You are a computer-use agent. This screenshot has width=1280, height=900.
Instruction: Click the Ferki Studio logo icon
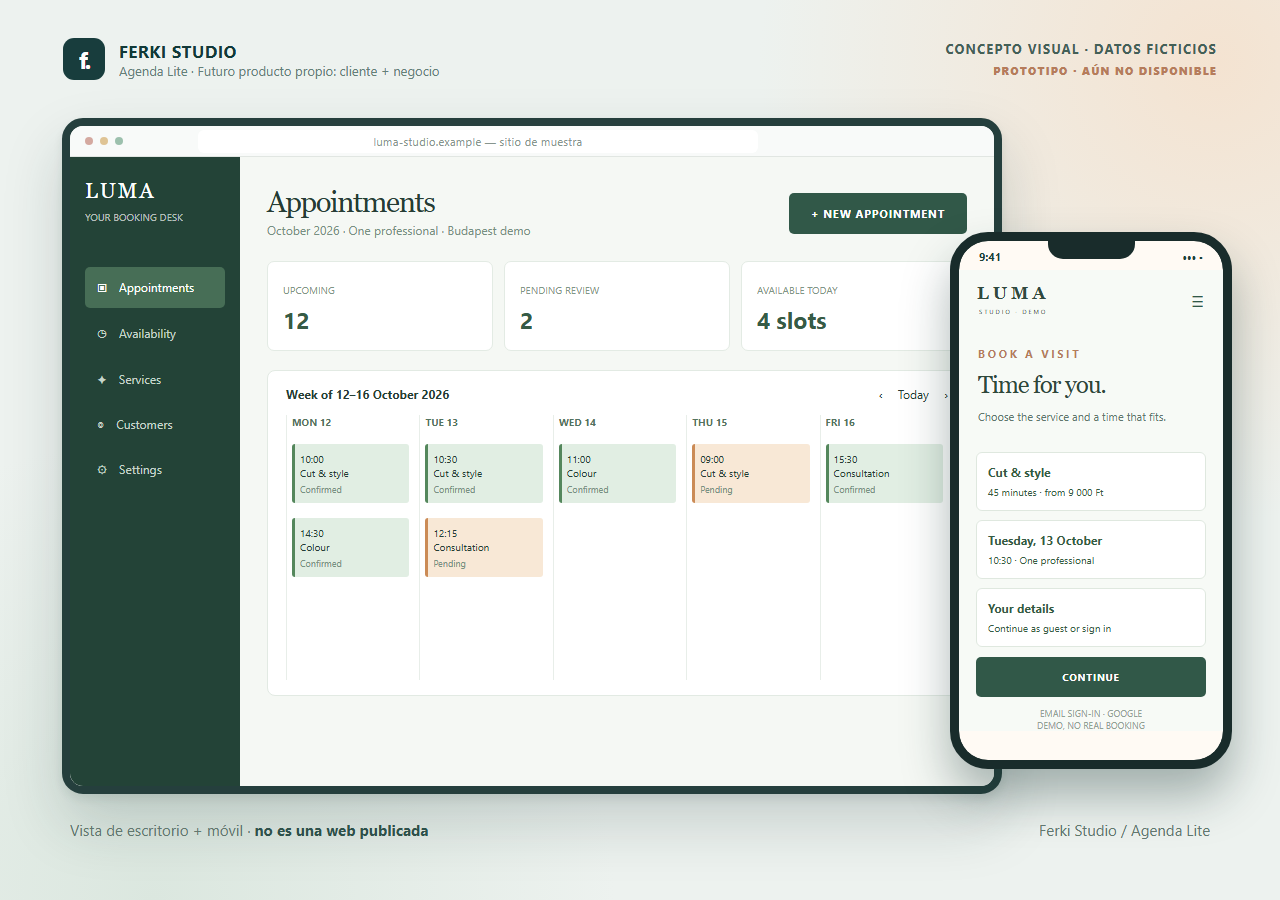click(x=84, y=59)
